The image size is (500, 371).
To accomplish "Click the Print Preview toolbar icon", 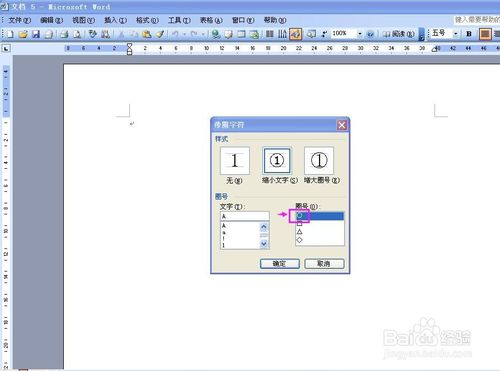I will point(77,34).
